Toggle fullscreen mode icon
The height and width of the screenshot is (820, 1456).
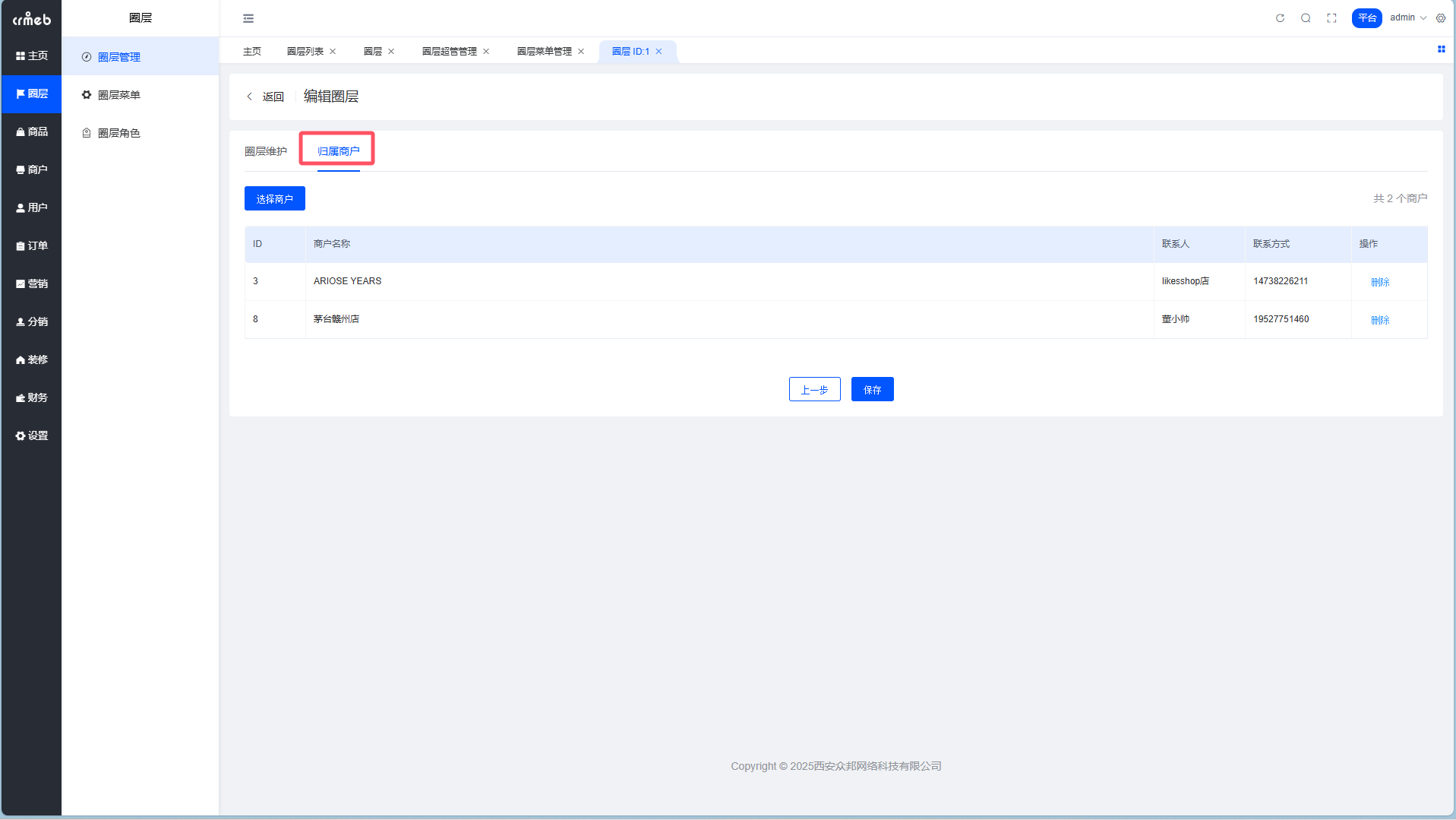1331,18
